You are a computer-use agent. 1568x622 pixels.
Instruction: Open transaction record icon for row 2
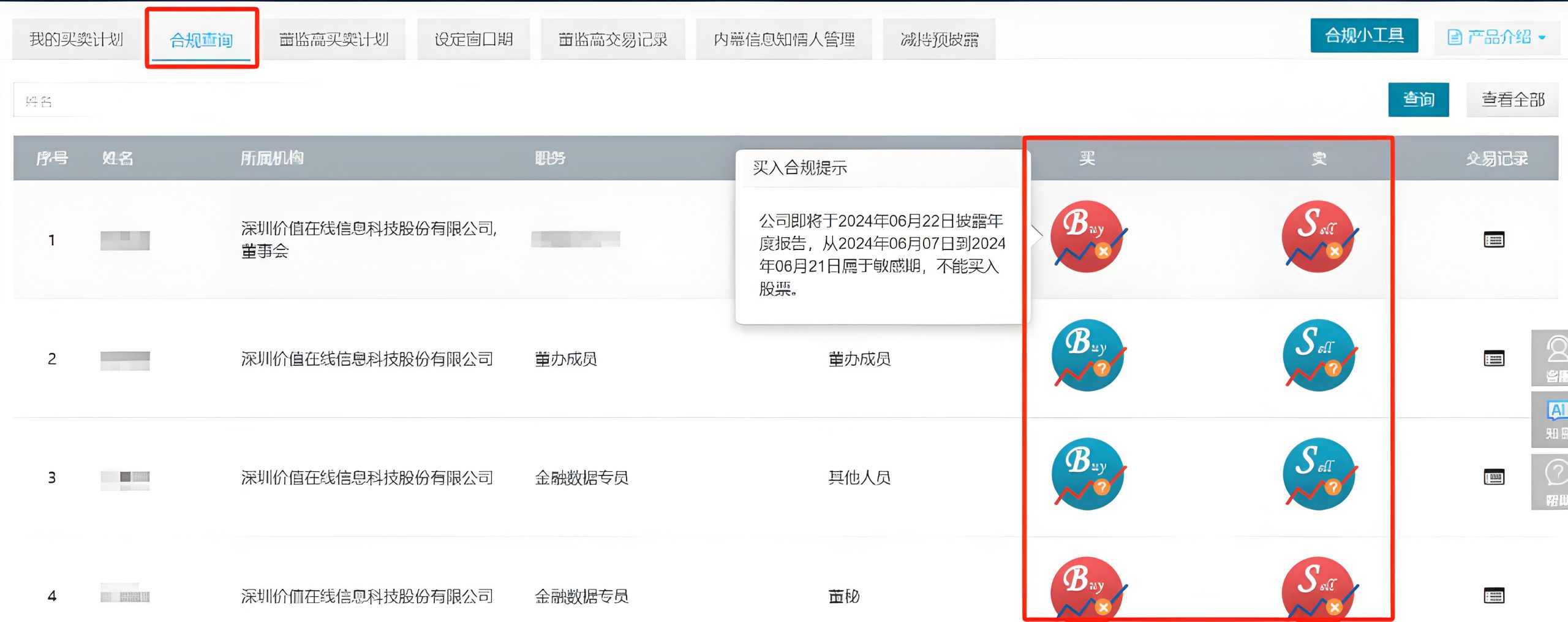click(1494, 358)
